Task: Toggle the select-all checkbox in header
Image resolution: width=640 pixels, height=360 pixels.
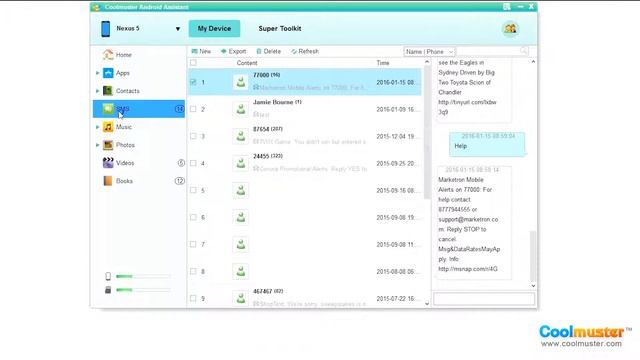Action: coord(193,63)
